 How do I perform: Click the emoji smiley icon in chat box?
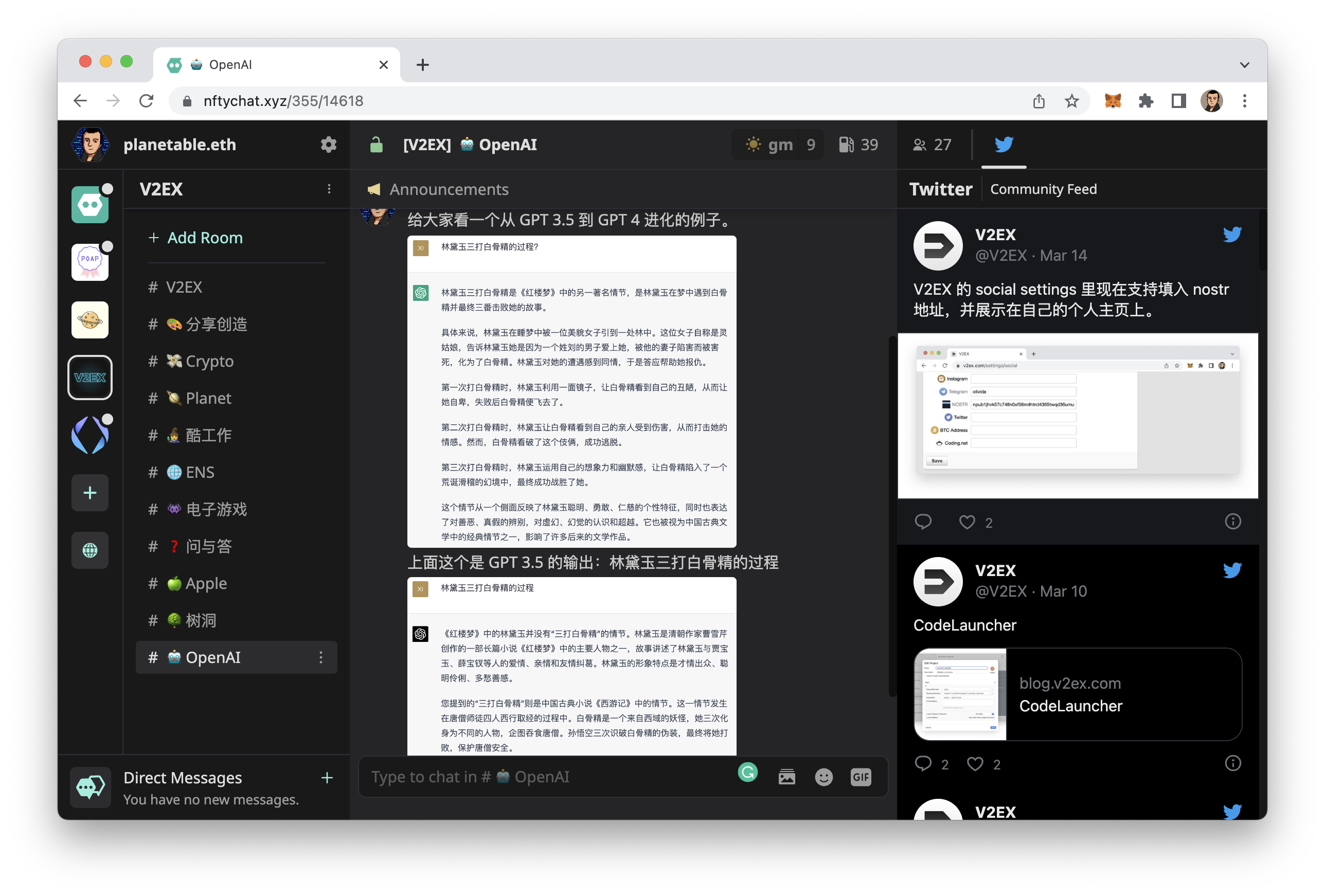pyautogui.click(x=823, y=777)
